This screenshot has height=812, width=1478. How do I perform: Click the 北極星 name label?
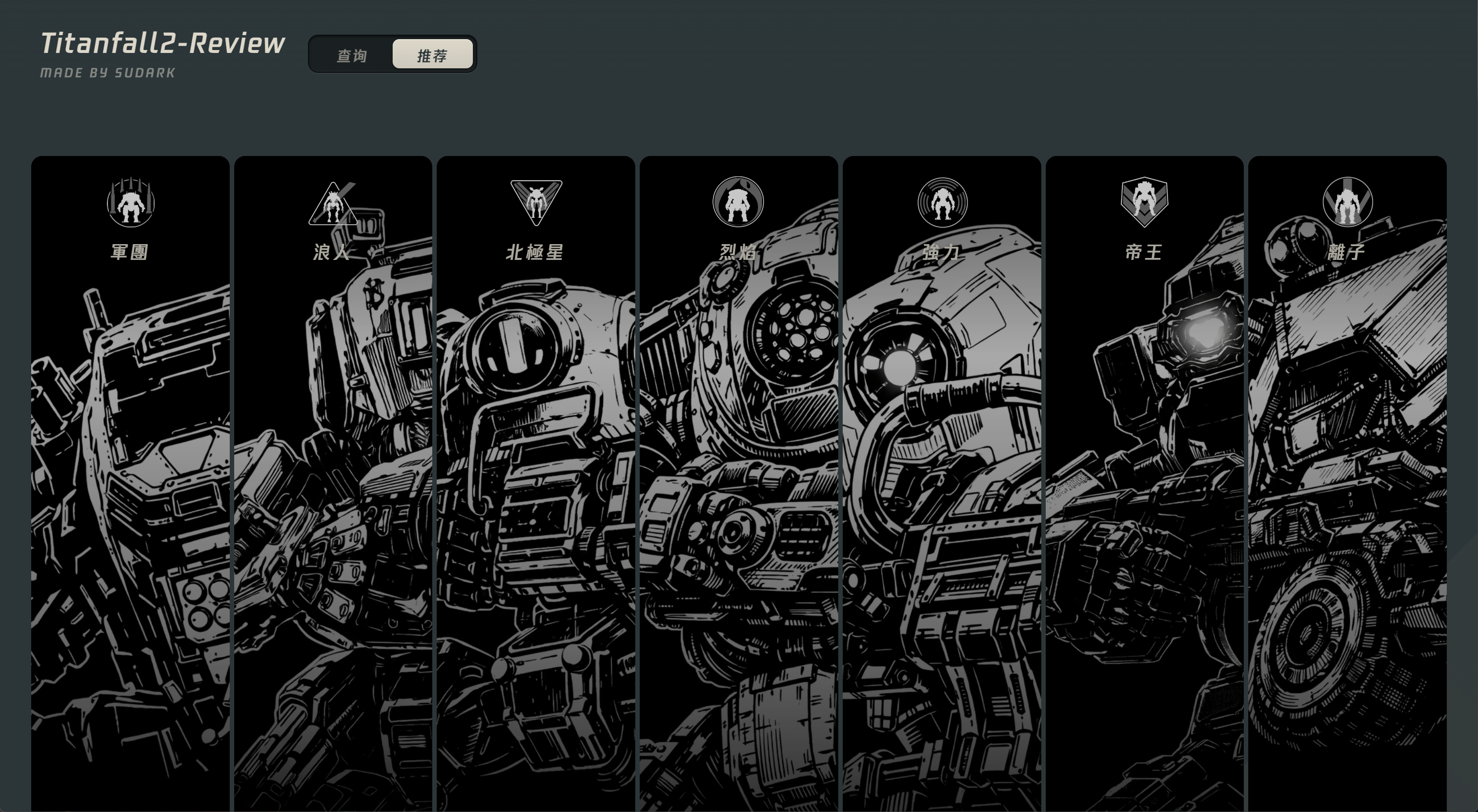(x=535, y=252)
